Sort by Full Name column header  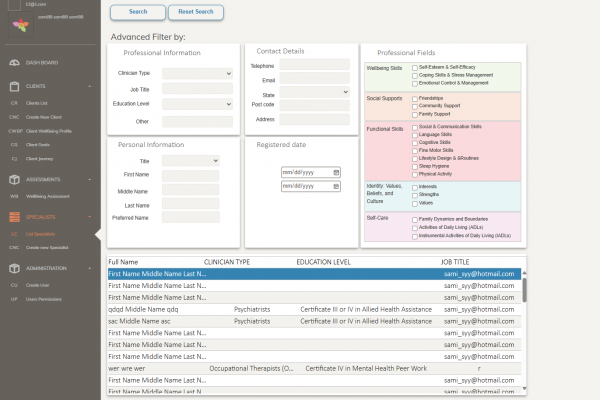(123, 262)
